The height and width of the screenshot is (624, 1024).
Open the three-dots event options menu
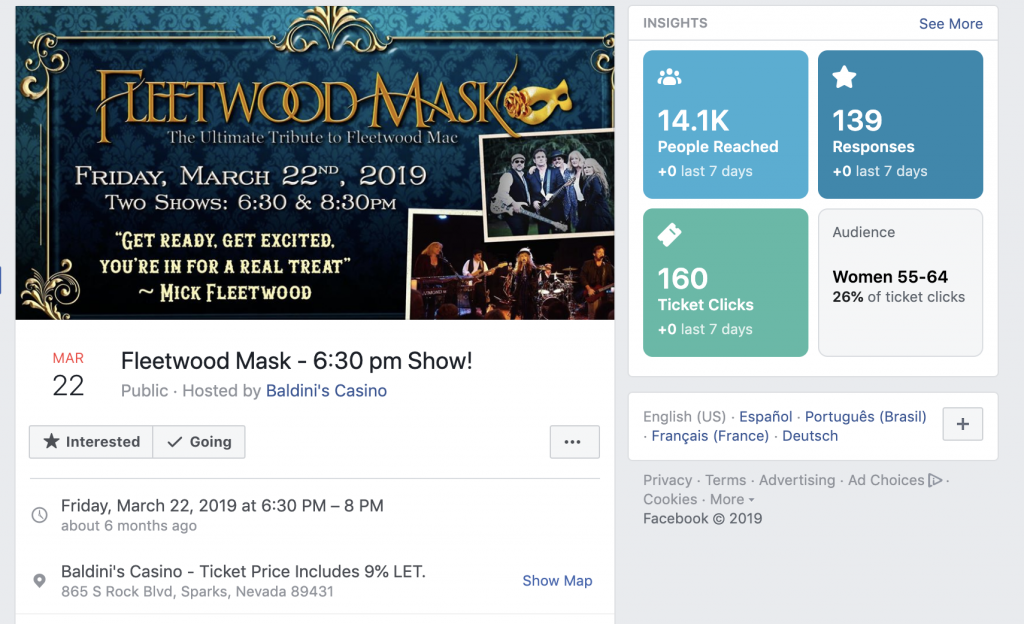pos(574,442)
